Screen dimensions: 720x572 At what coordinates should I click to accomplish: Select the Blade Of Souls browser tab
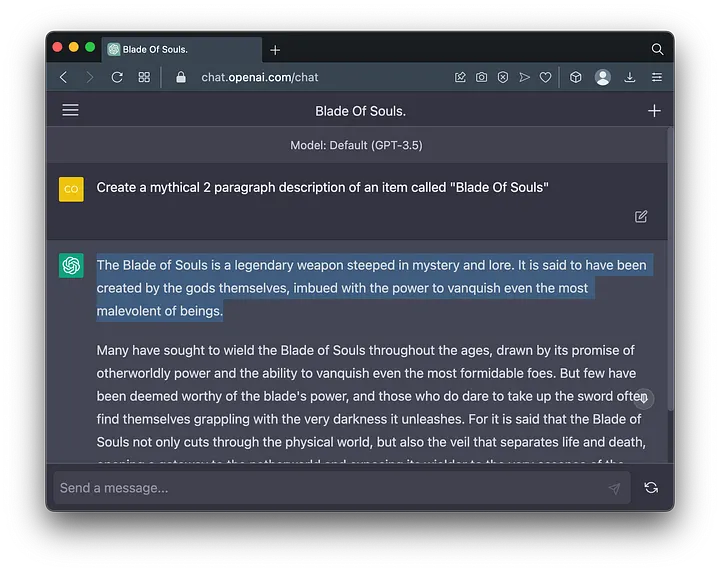(x=180, y=49)
